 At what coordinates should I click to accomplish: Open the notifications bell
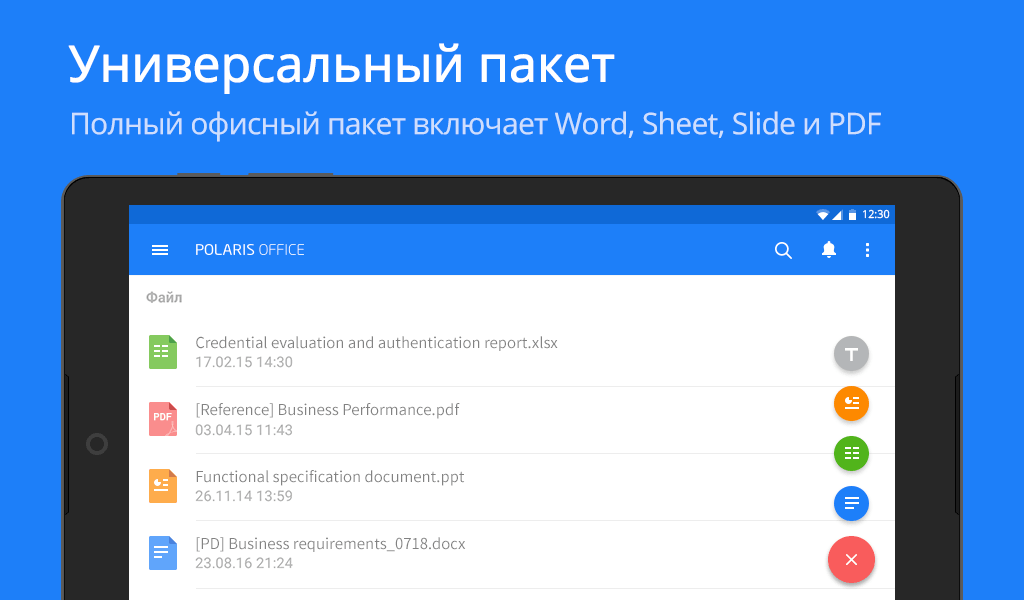coord(828,250)
